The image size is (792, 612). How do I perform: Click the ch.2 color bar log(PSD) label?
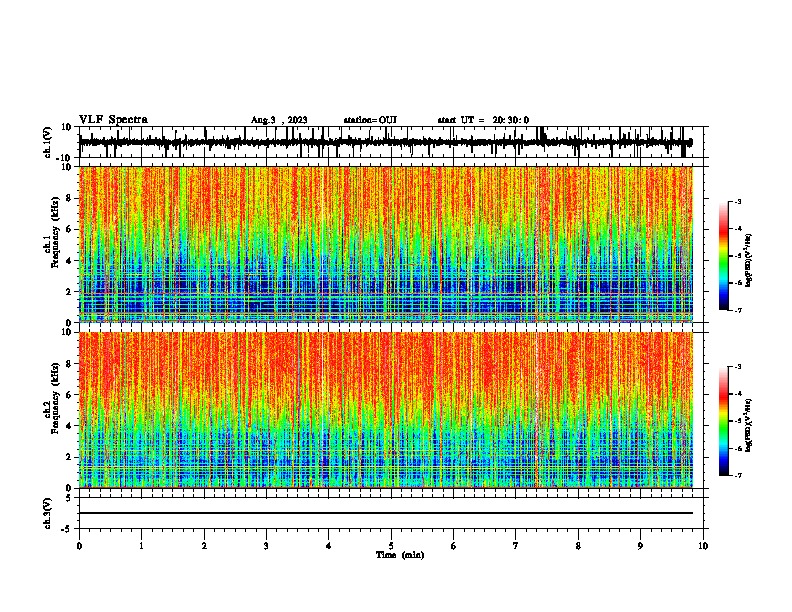[x=748, y=424]
